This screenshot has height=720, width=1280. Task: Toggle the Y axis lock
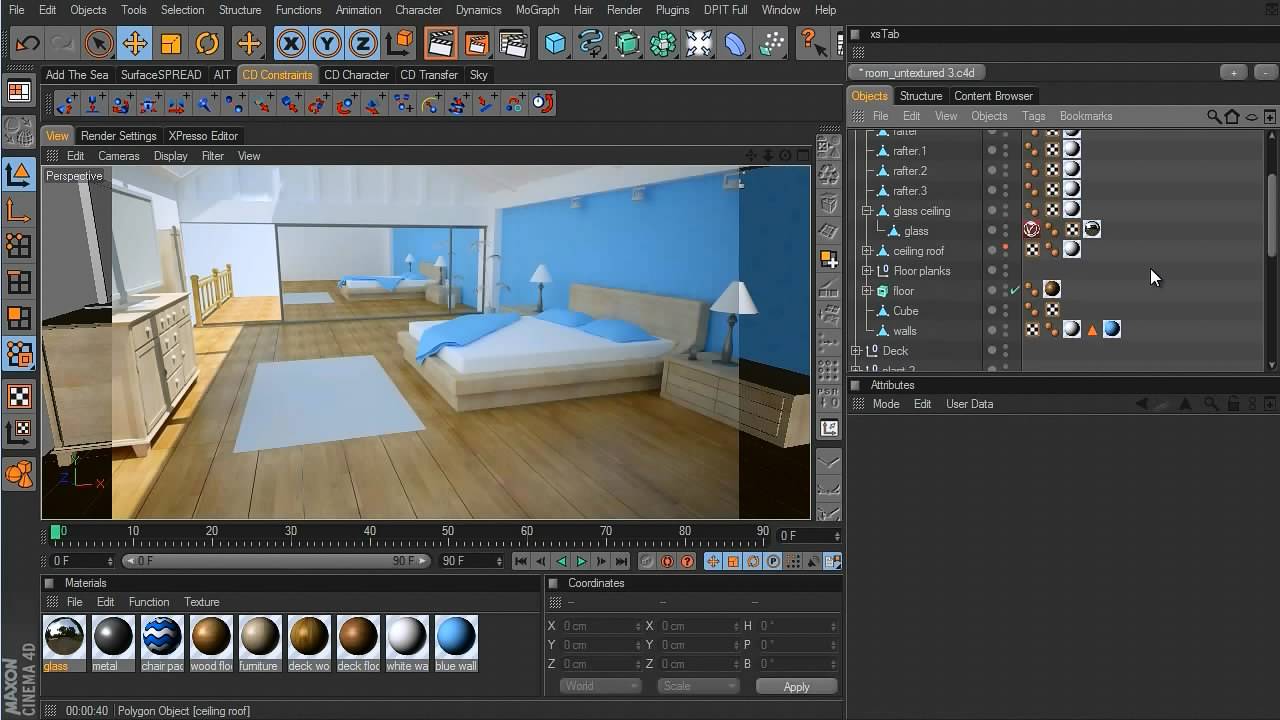tap(326, 43)
